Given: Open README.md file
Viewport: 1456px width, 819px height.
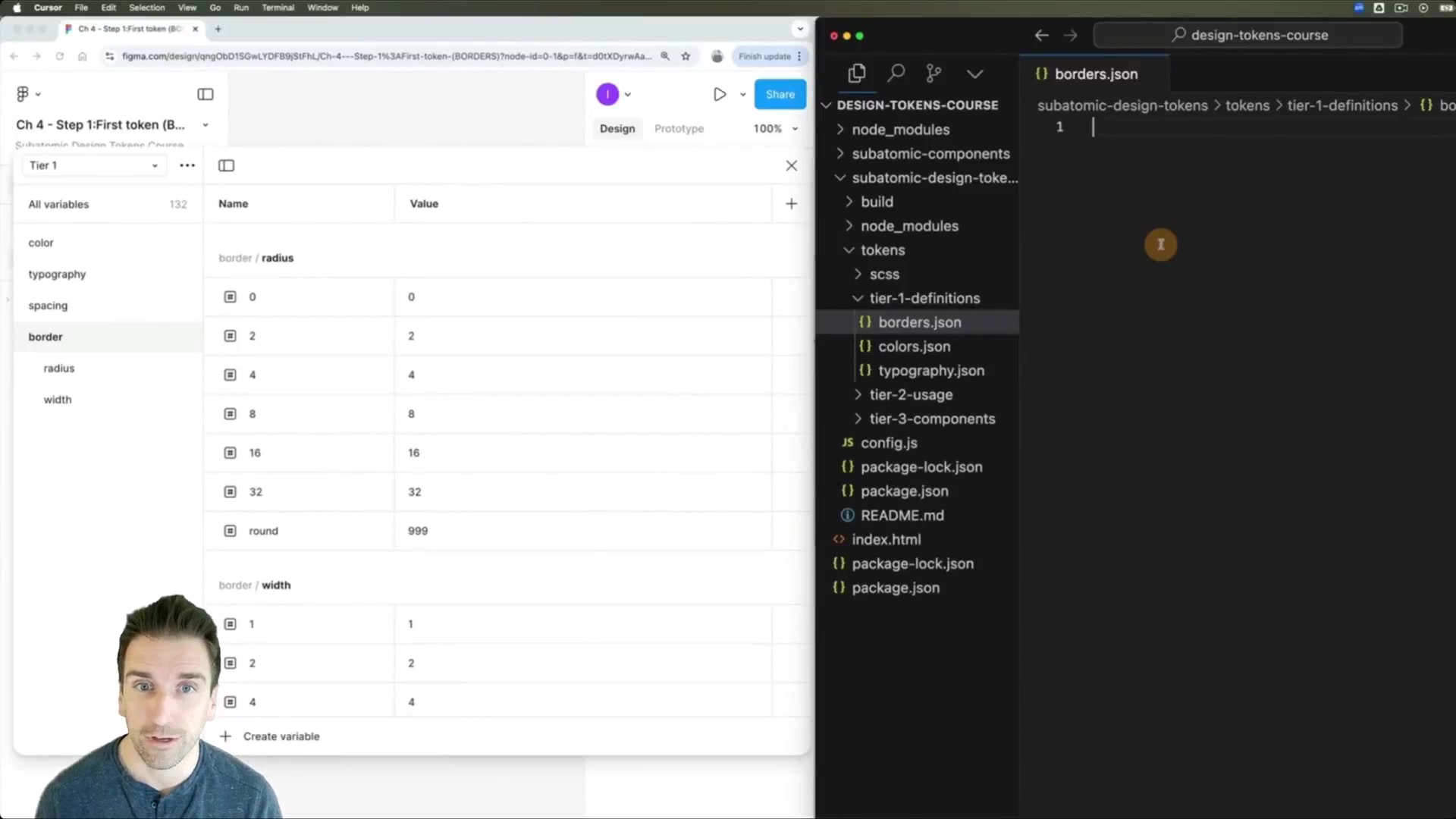Looking at the screenshot, I should [x=902, y=516].
